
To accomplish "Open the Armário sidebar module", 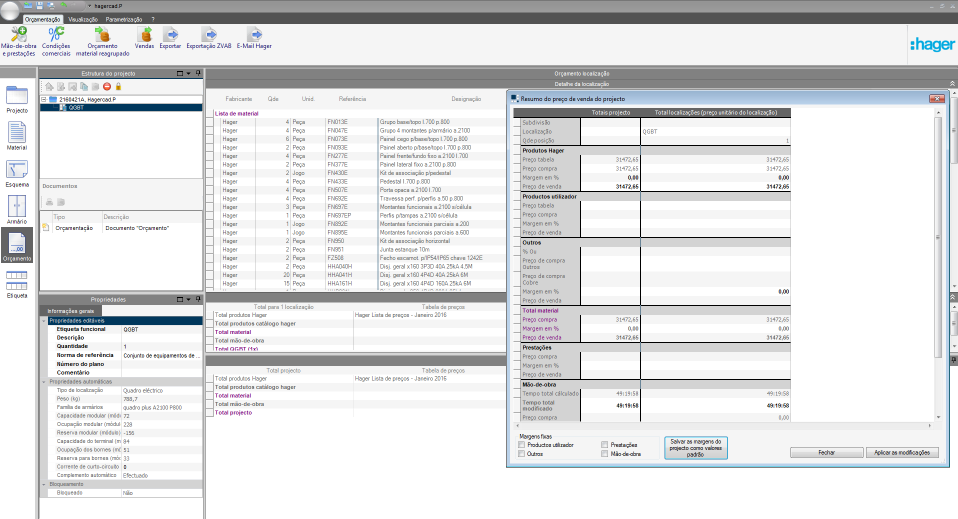I will 17,207.
